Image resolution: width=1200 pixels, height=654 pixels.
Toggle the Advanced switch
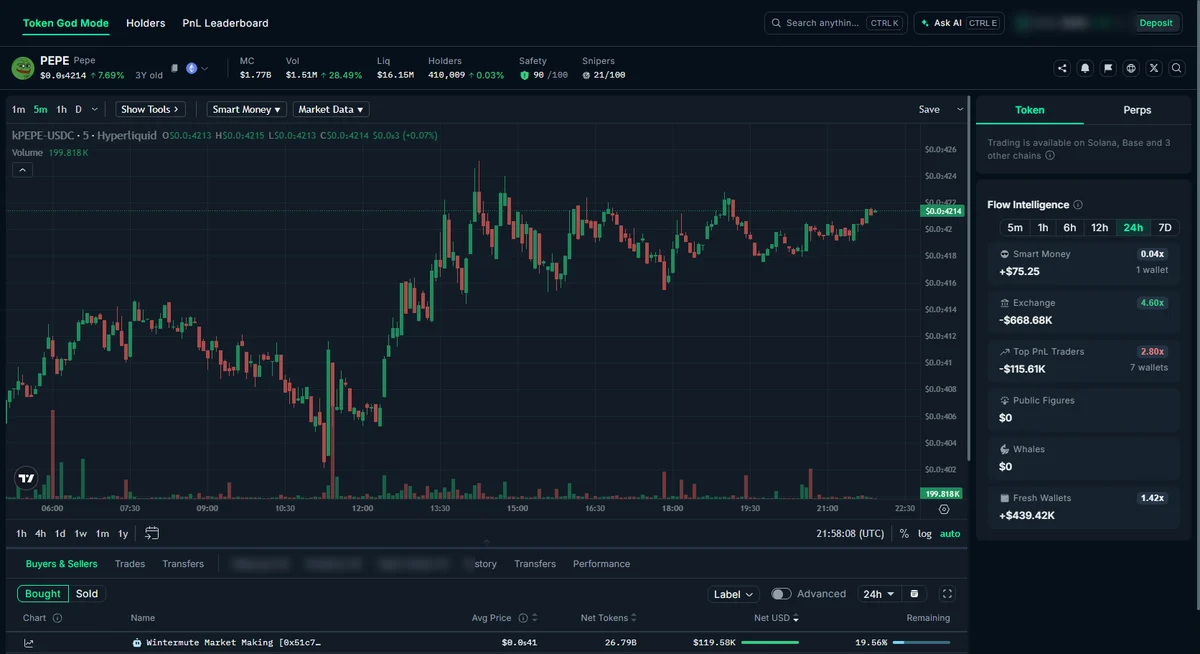pos(781,594)
